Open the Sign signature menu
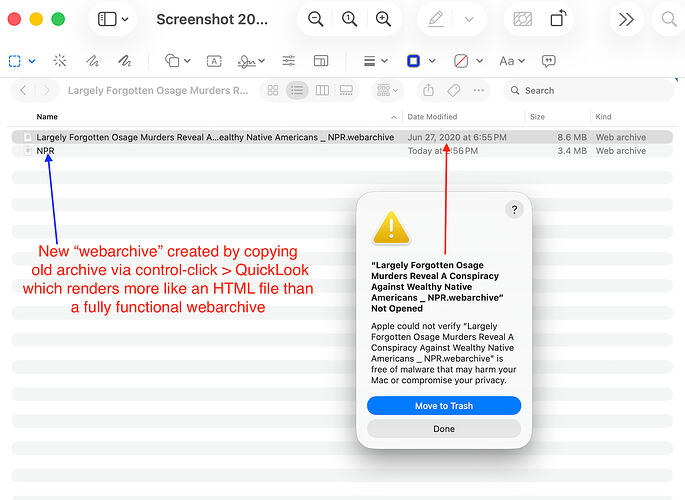 (251, 61)
